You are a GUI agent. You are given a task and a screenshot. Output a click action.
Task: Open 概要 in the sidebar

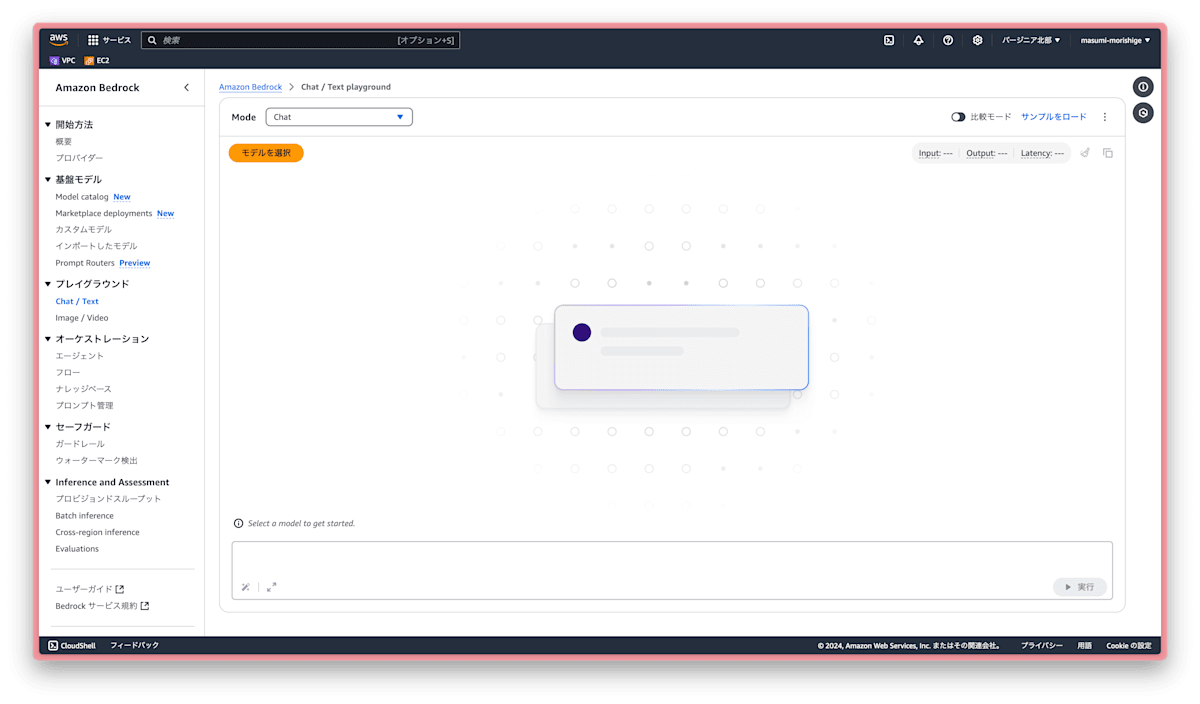[64, 142]
